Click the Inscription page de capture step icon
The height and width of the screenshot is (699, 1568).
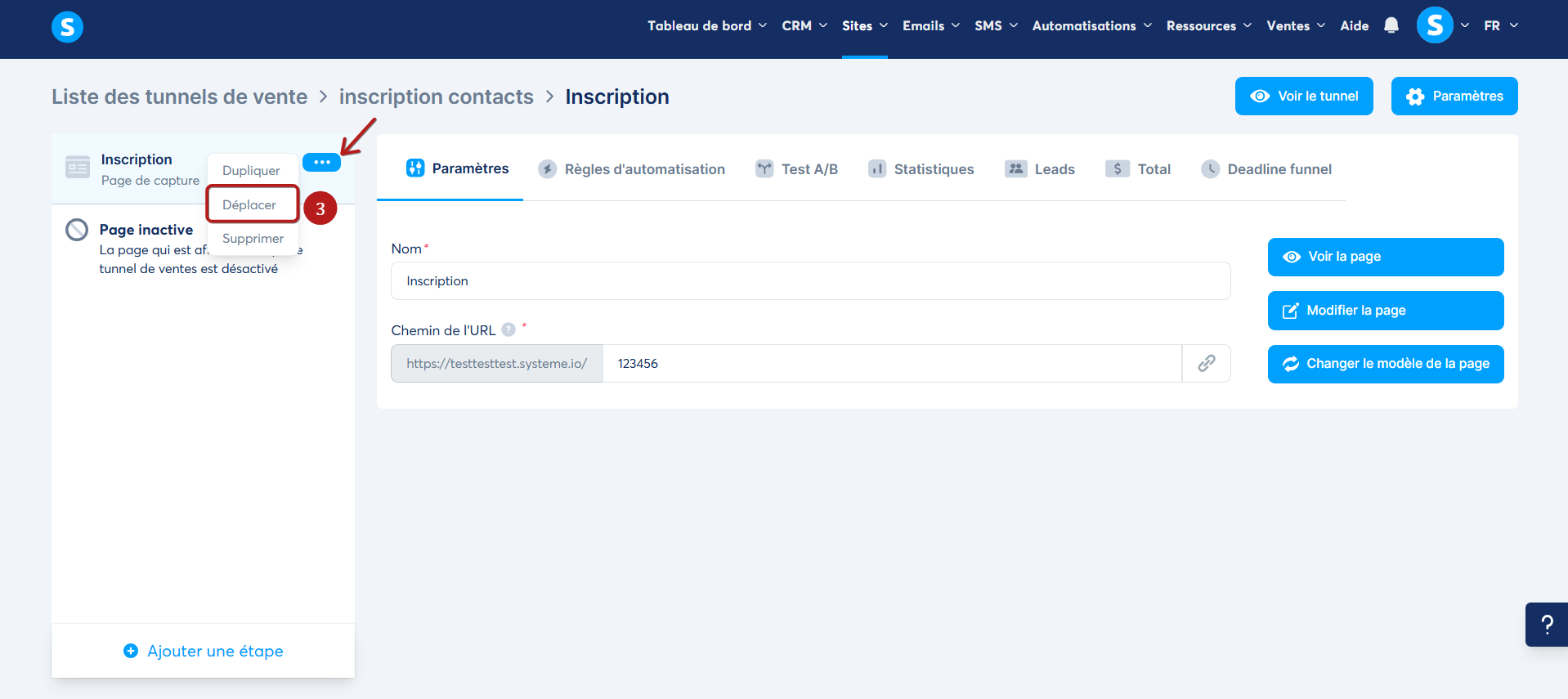(78, 167)
